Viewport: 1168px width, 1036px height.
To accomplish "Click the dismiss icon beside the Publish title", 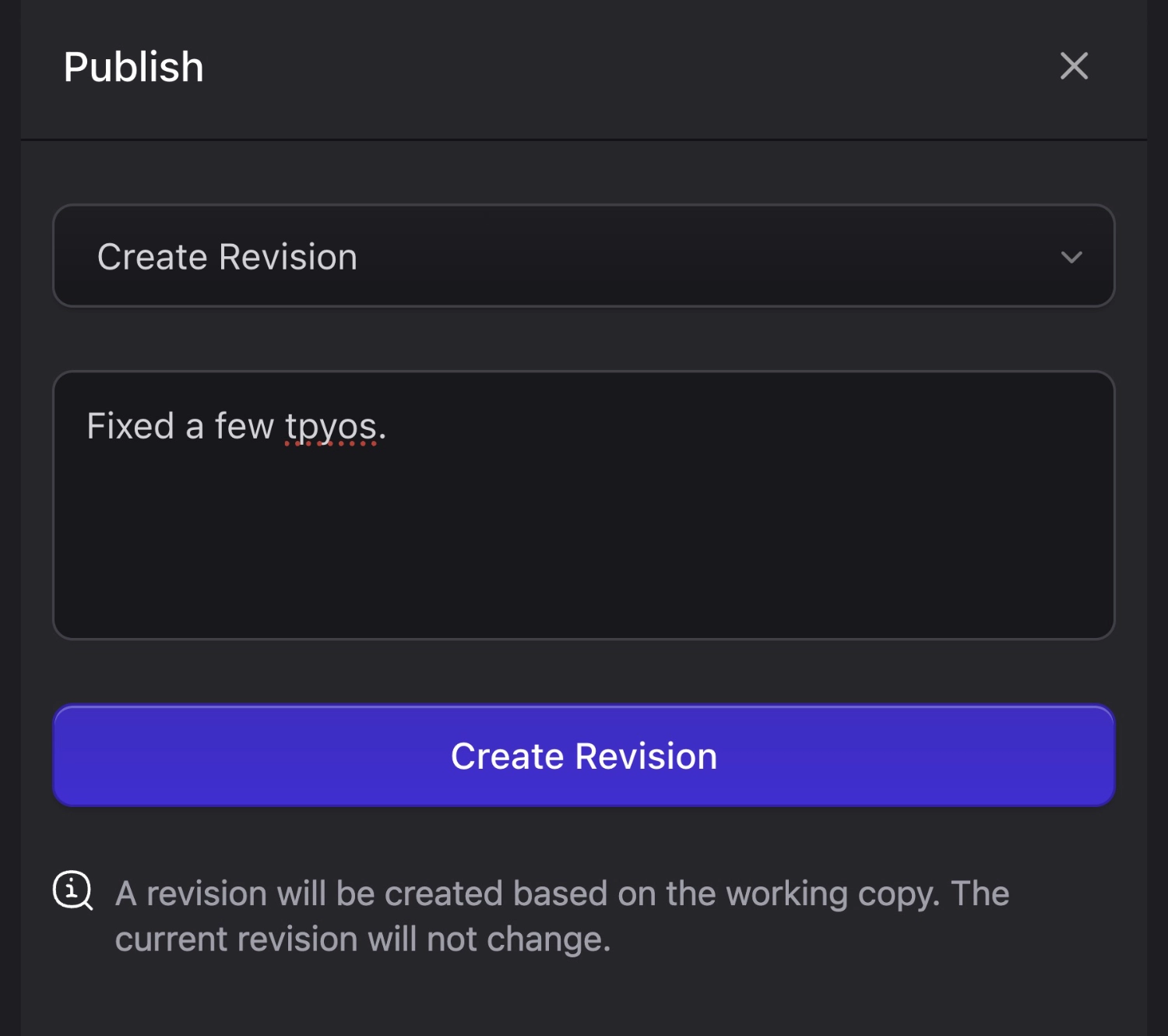I will tap(1074, 67).
